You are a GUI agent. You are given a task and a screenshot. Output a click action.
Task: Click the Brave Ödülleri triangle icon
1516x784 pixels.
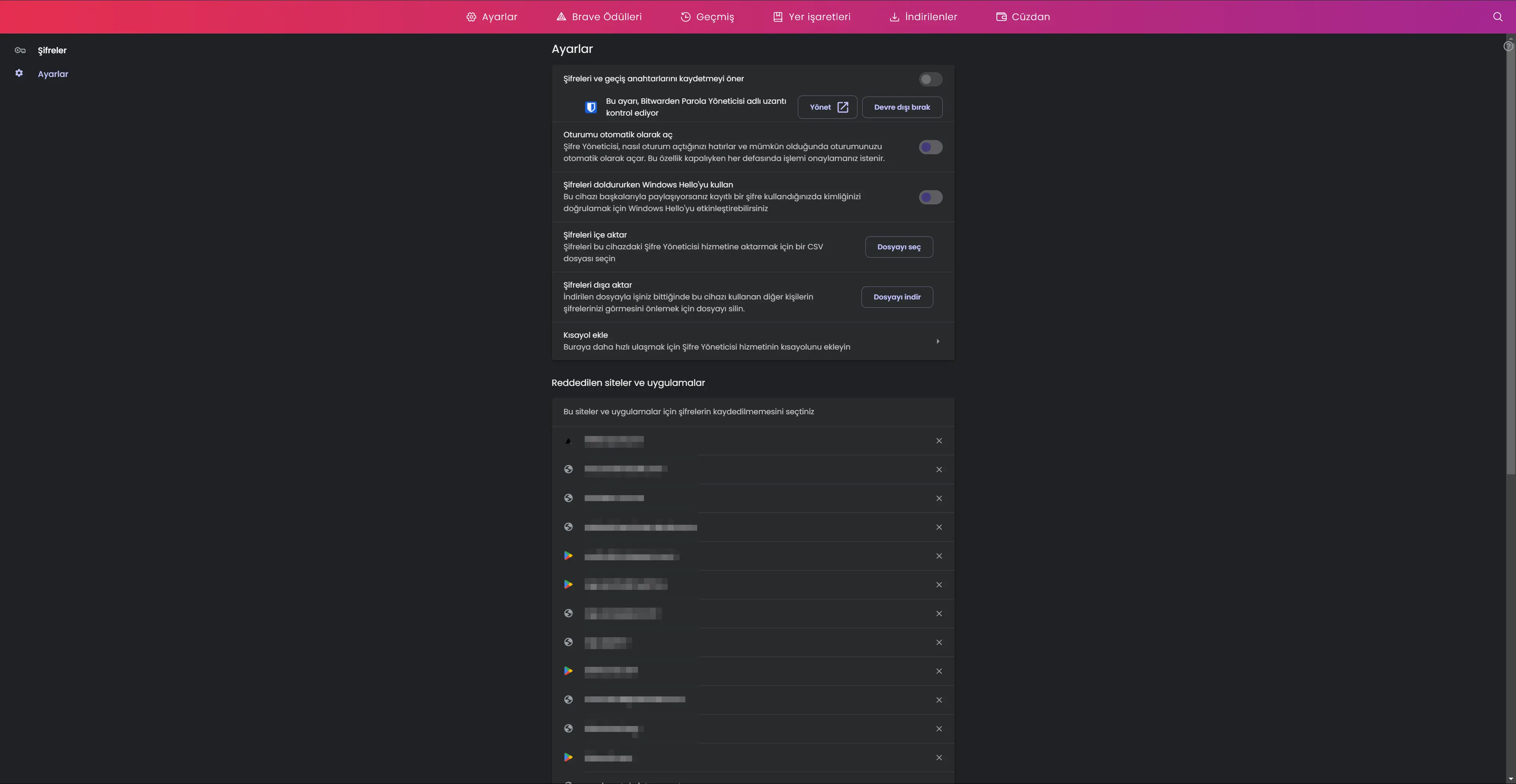click(x=561, y=17)
